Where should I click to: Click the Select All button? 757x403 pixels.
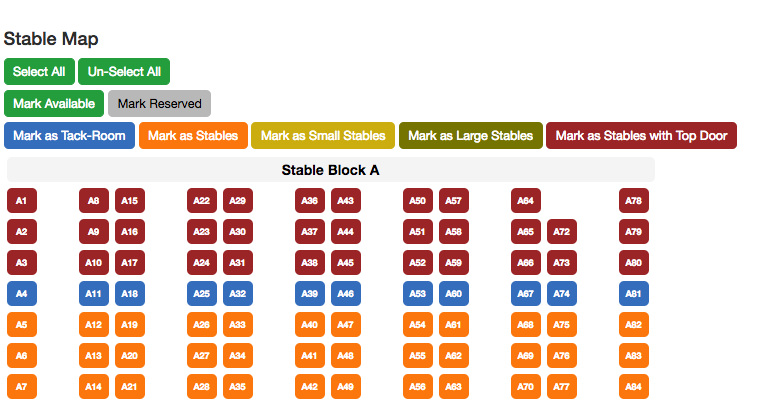click(x=39, y=72)
